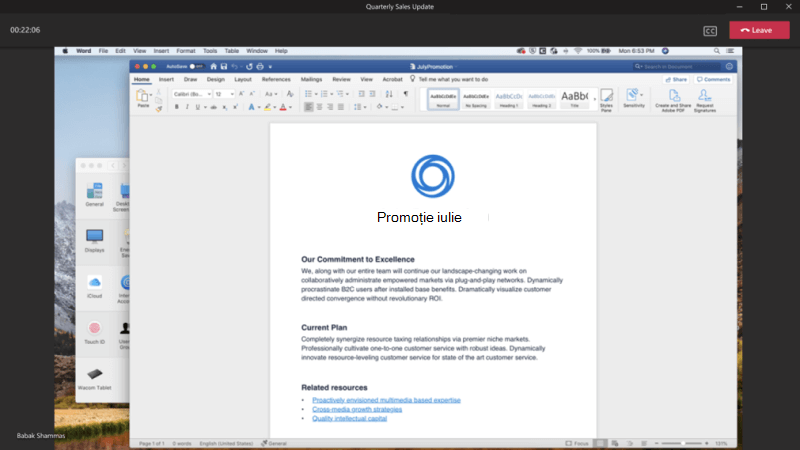The image size is (800, 450).
Task: Click Tell me what you want to do
Action: (x=453, y=80)
